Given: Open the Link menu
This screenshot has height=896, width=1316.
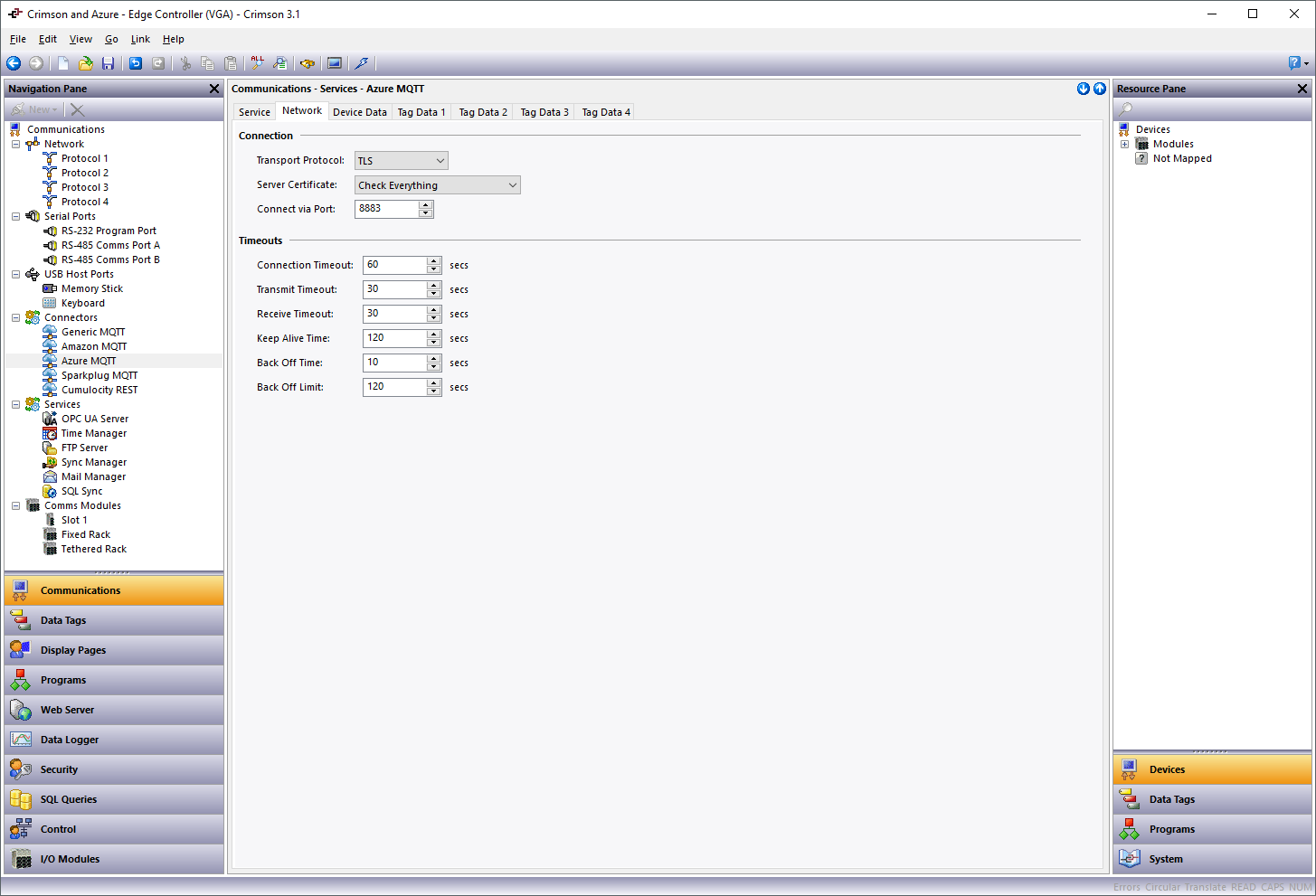Looking at the screenshot, I should (x=140, y=39).
